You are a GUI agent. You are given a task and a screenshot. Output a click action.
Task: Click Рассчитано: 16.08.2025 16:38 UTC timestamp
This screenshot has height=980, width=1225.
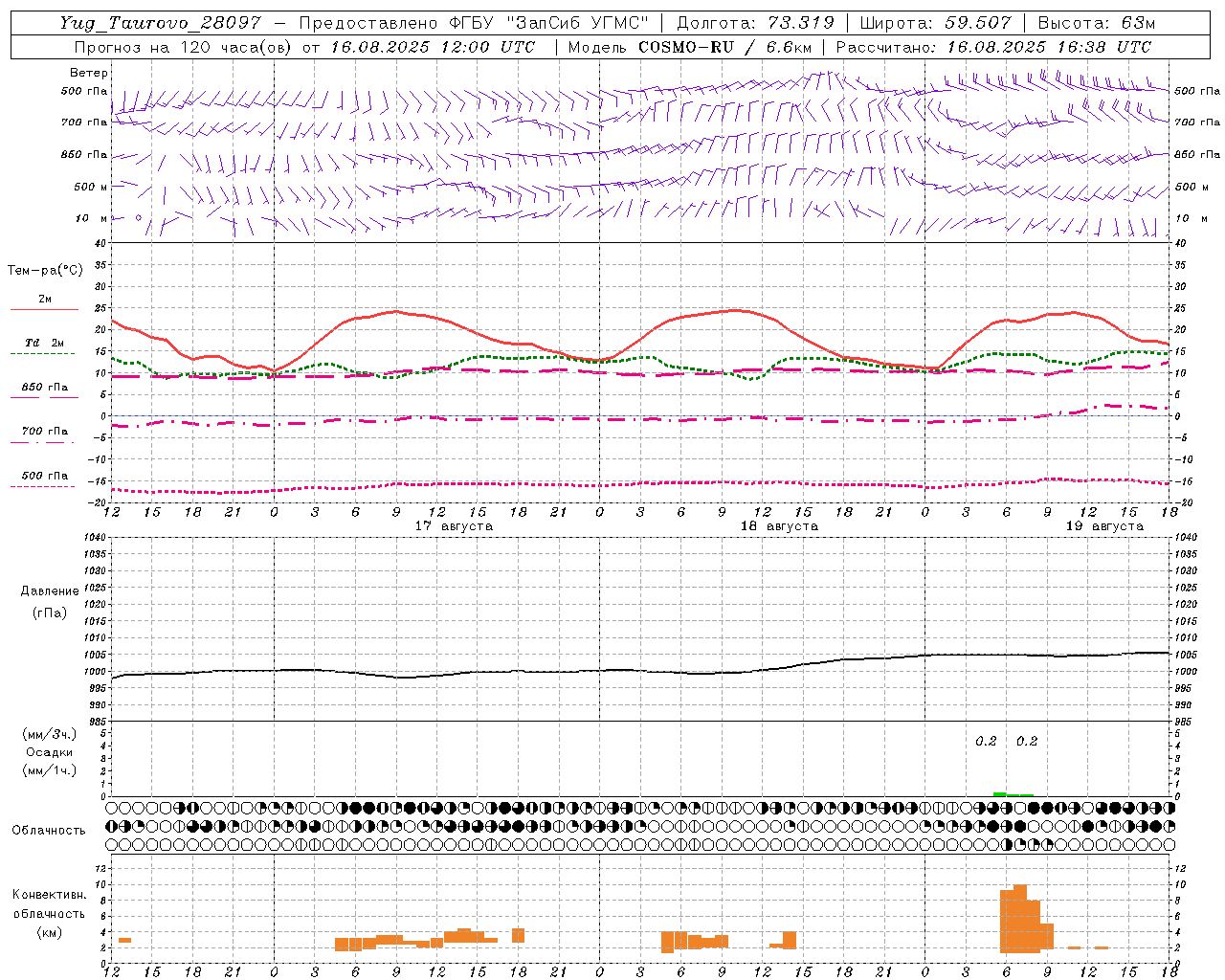click(993, 47)
